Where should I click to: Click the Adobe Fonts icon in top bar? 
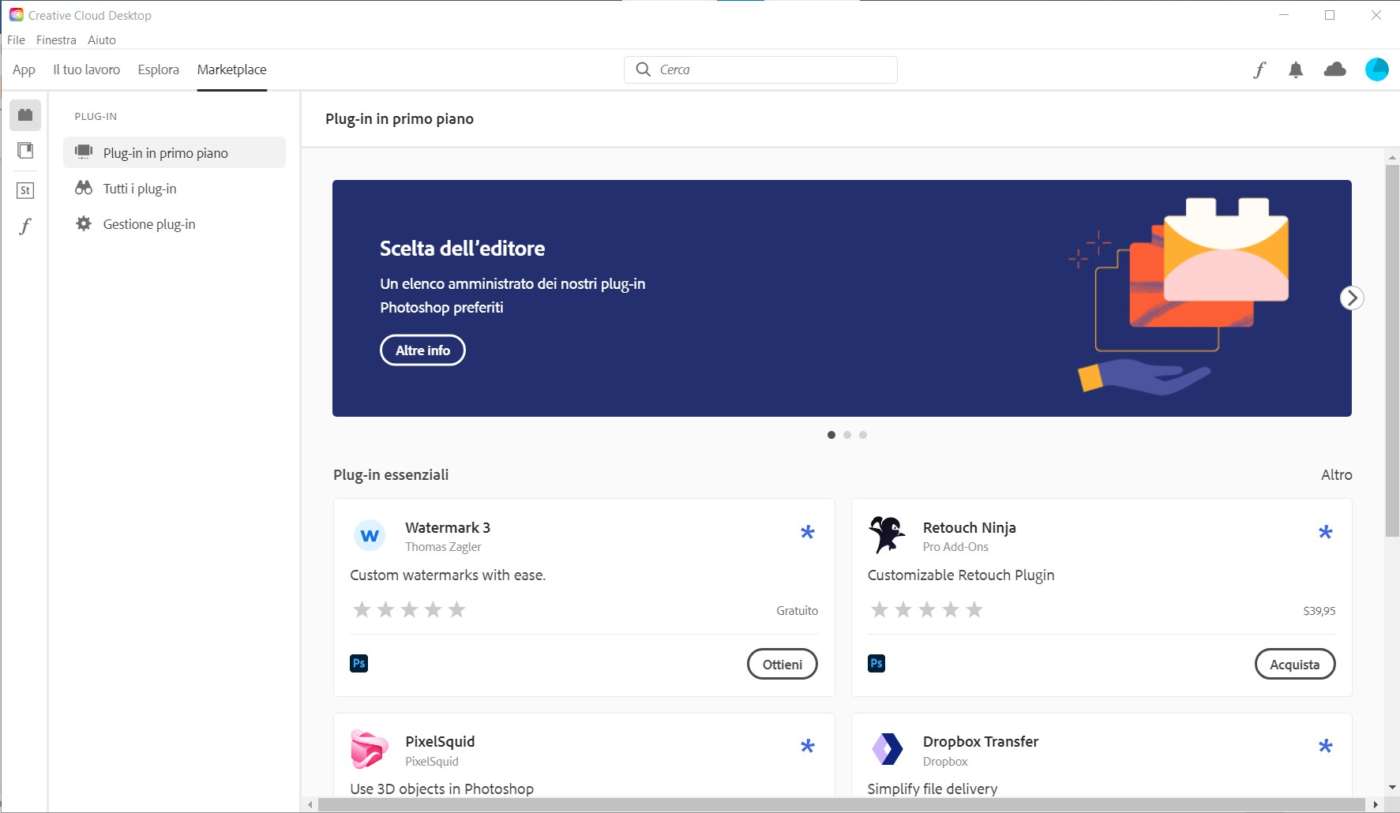click(1260, 70)
